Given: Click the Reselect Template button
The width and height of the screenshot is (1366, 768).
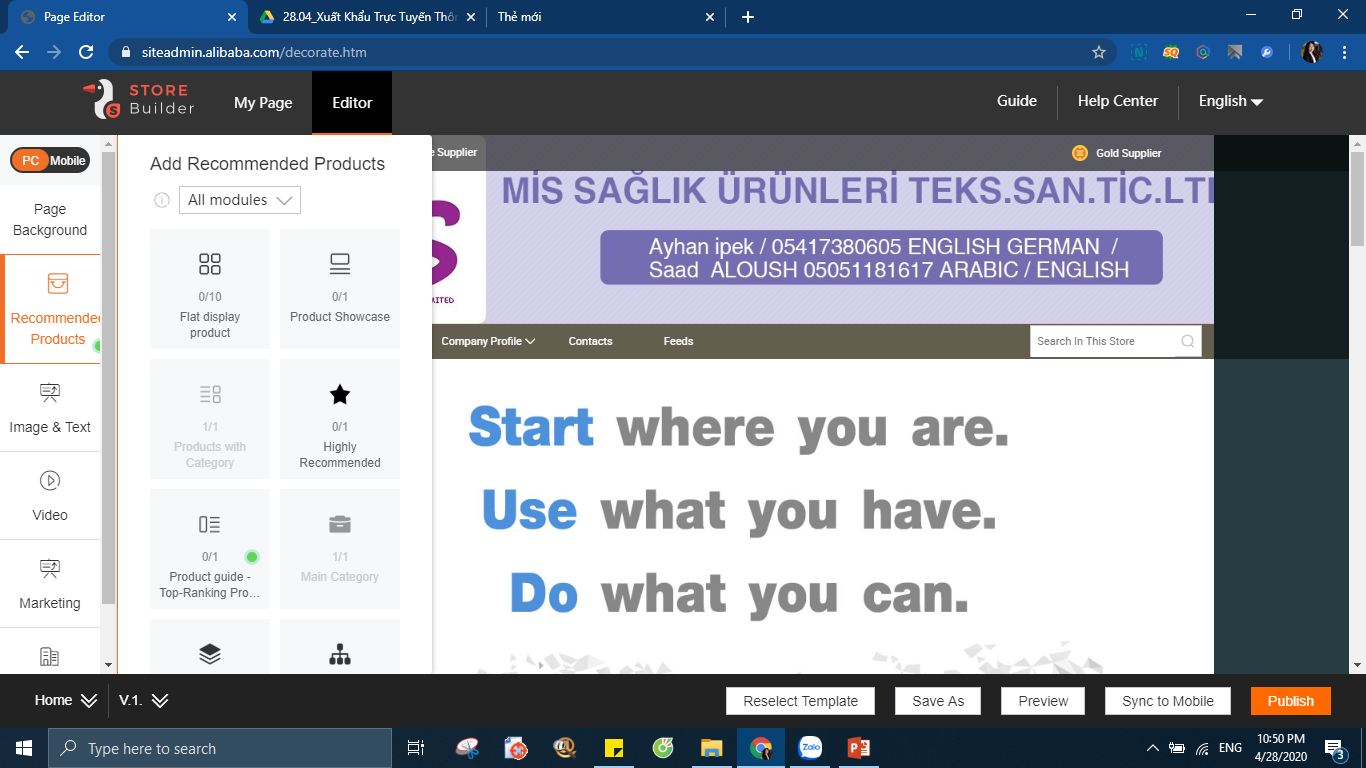Looking at the screenshot, I should 800,701.
